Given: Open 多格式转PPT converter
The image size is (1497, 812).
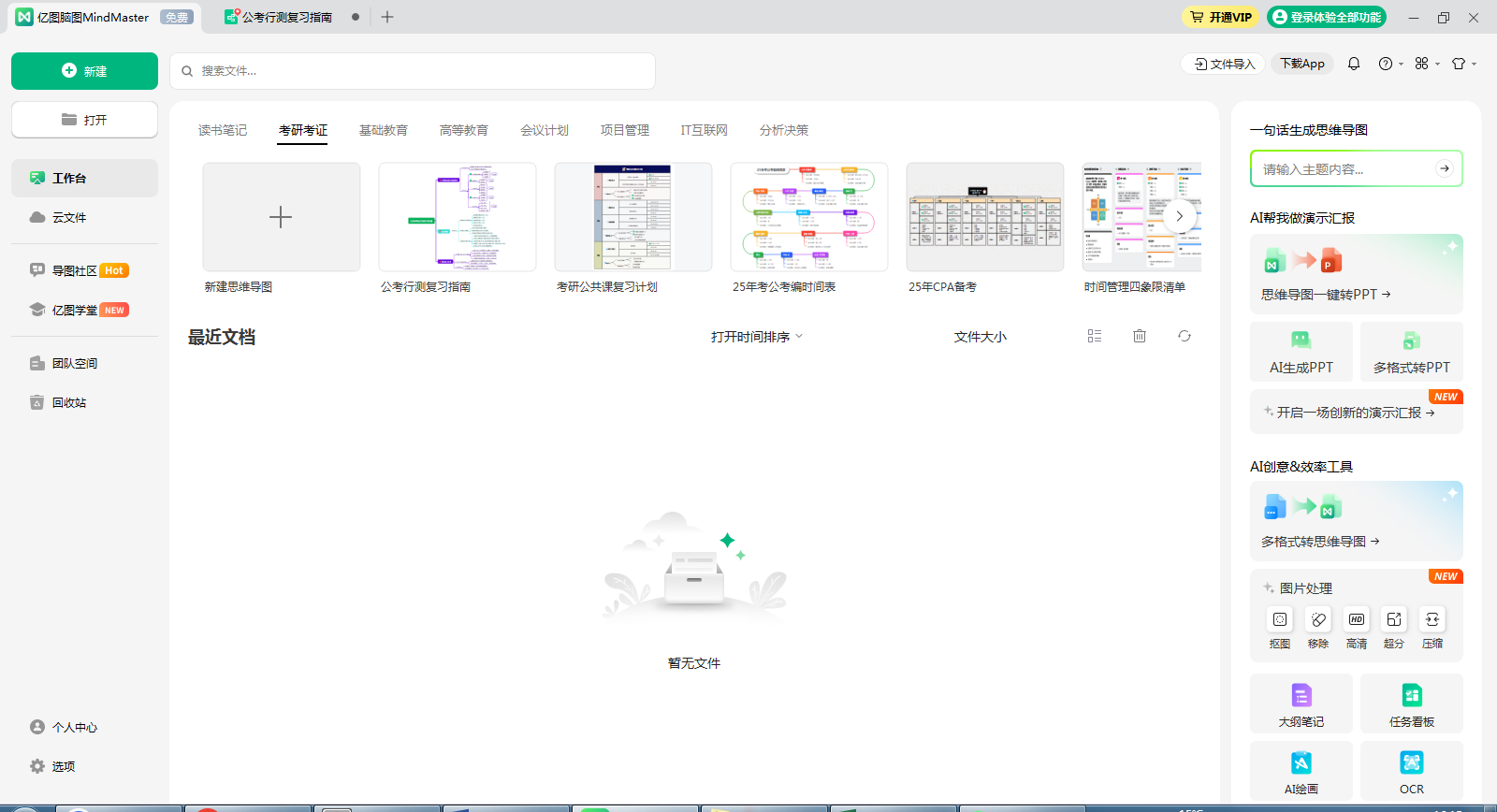Looking at the screenshot, I should pyautogui.click(x=1412, y=352).
